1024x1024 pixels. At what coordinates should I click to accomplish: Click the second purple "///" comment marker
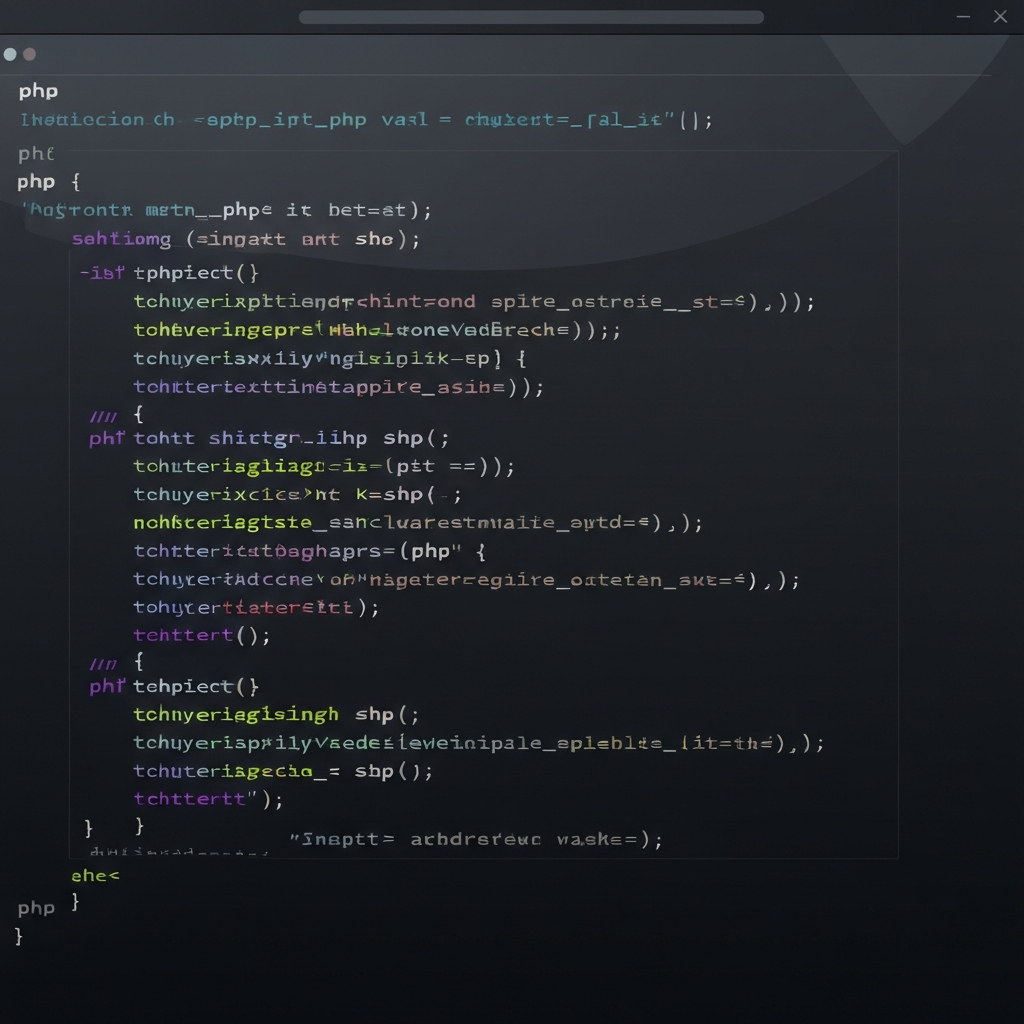[x=102, y=664]
